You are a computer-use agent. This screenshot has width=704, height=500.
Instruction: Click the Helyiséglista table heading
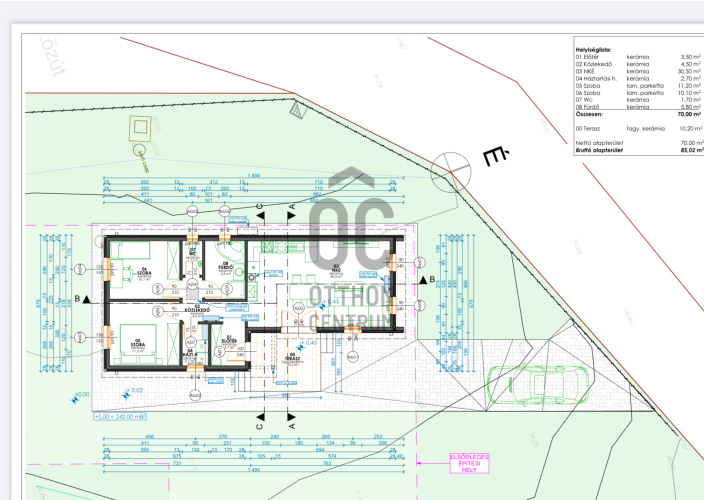pos(593,48)
